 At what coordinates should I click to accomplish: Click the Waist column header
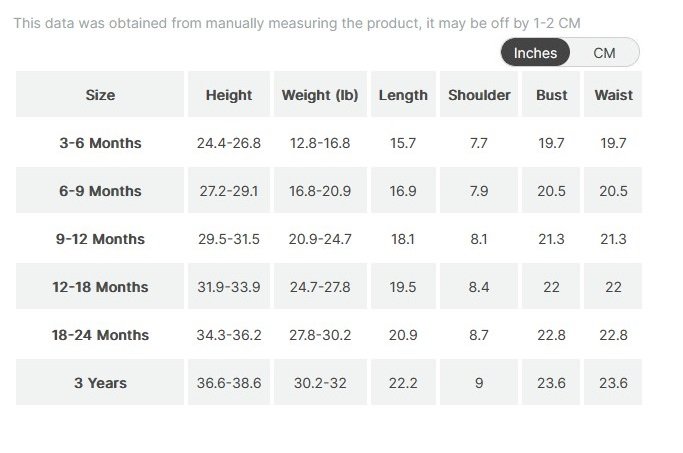(x=613, y=95)
